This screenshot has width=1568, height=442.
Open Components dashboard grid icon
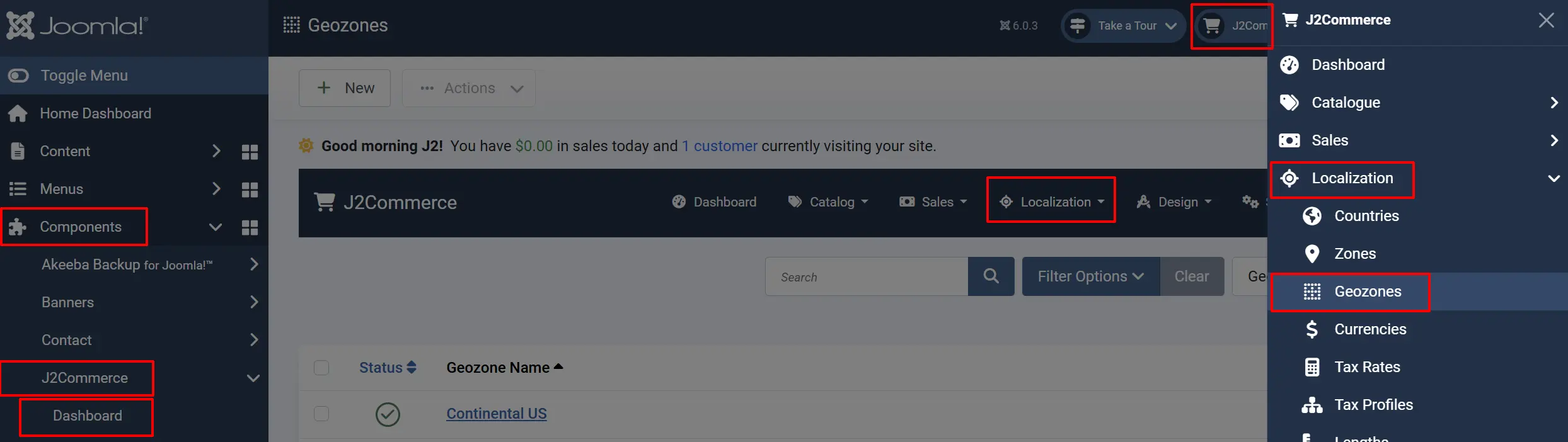coord(250,227)
